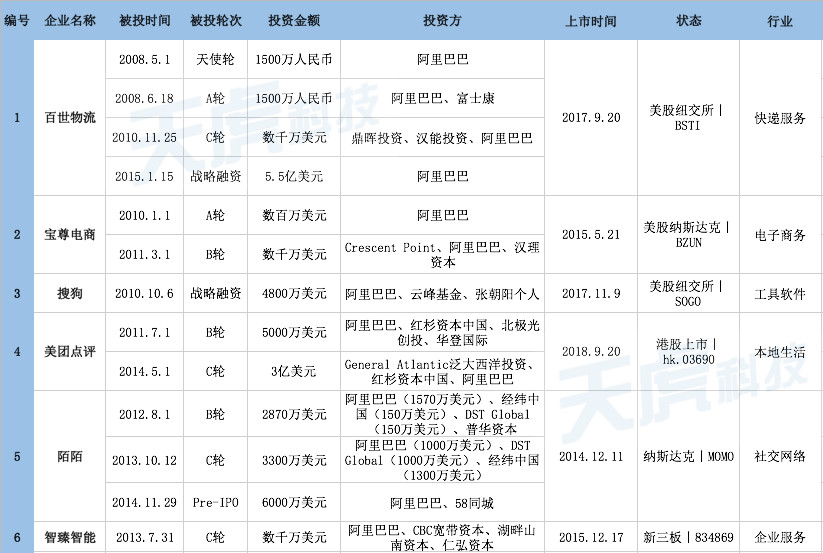Click listing date 2014.12.11
The height and width of the screenshot is (553, 823).
(x=591, y=456)
